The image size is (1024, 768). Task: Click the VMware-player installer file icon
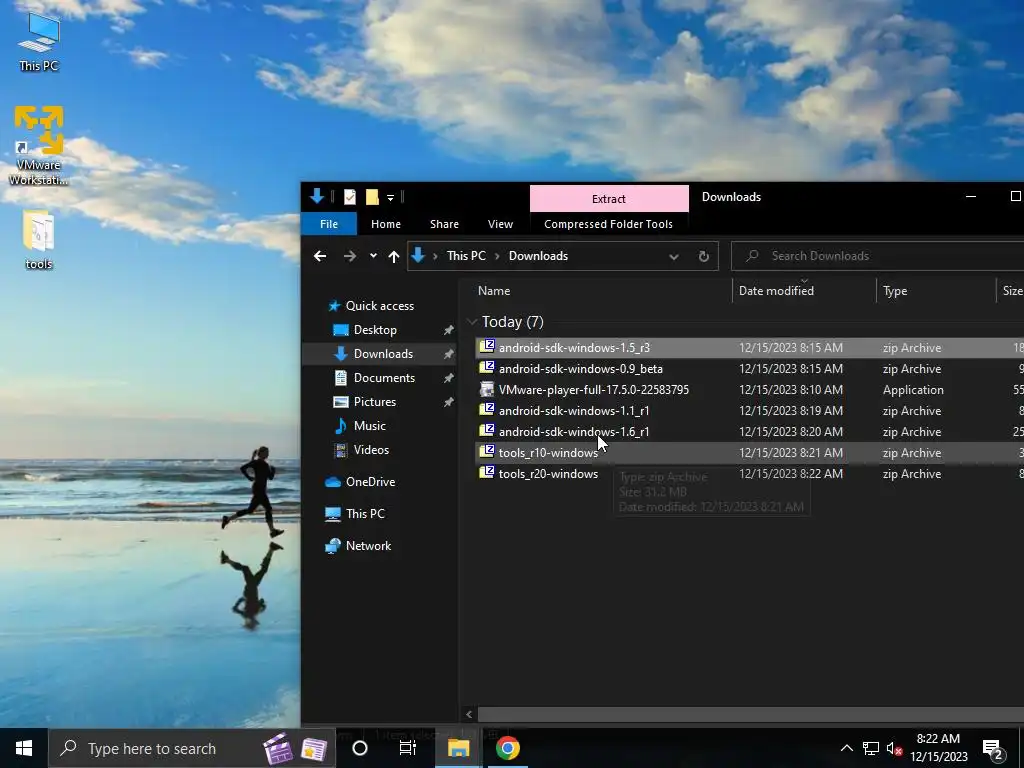tap(487, 389)
